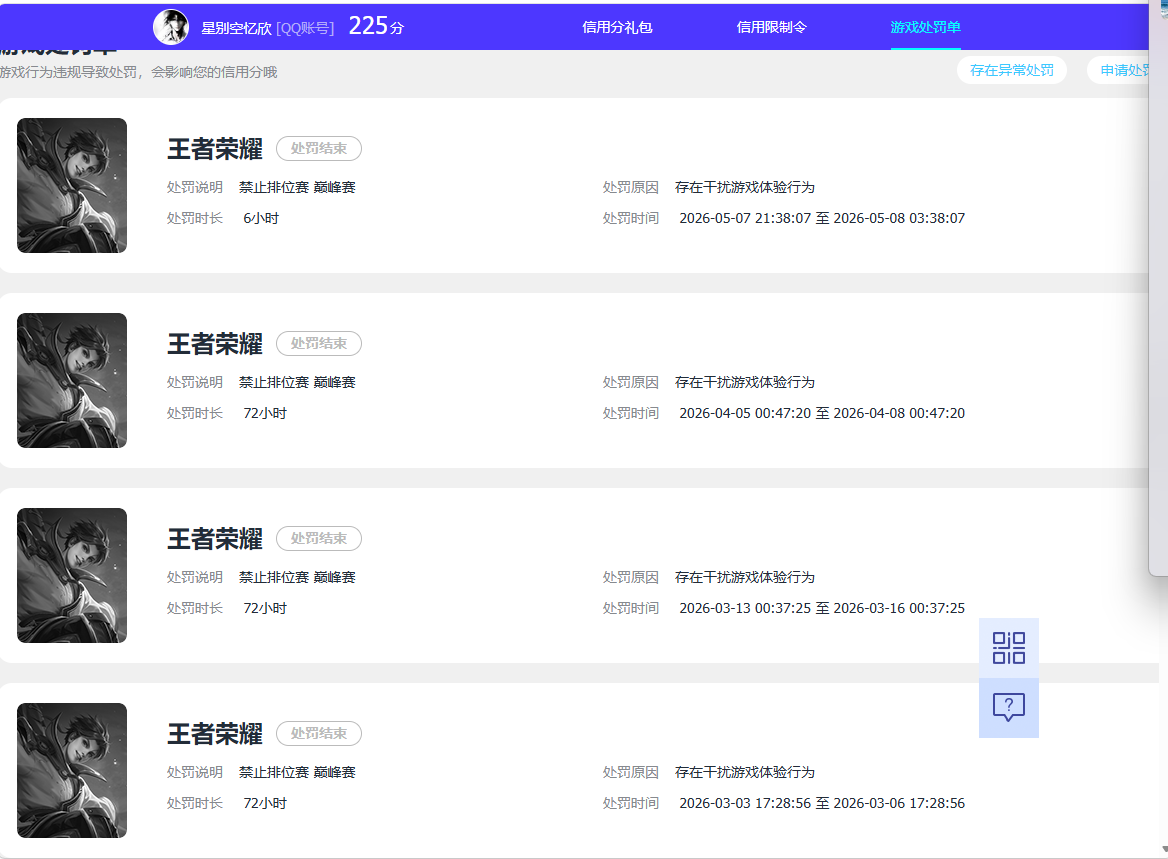Click the 王者荣耀 title of the 2026-03-13 penalty
The width and height of the screenshot is (1168, 859).
(215, 539)
